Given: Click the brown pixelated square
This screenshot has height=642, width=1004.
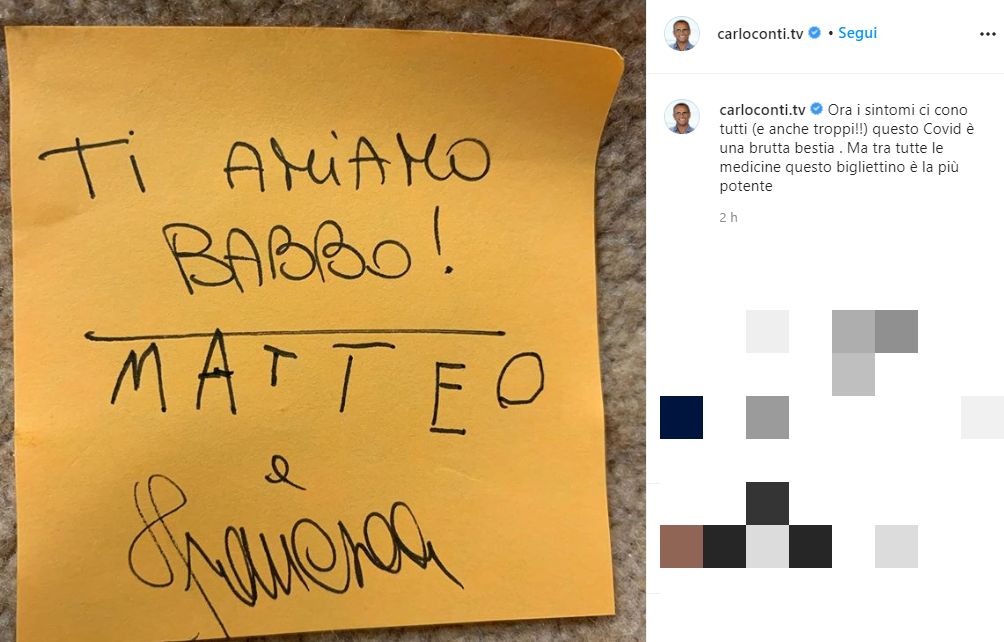Looking at the screenshot, I should tap(681, 547).
